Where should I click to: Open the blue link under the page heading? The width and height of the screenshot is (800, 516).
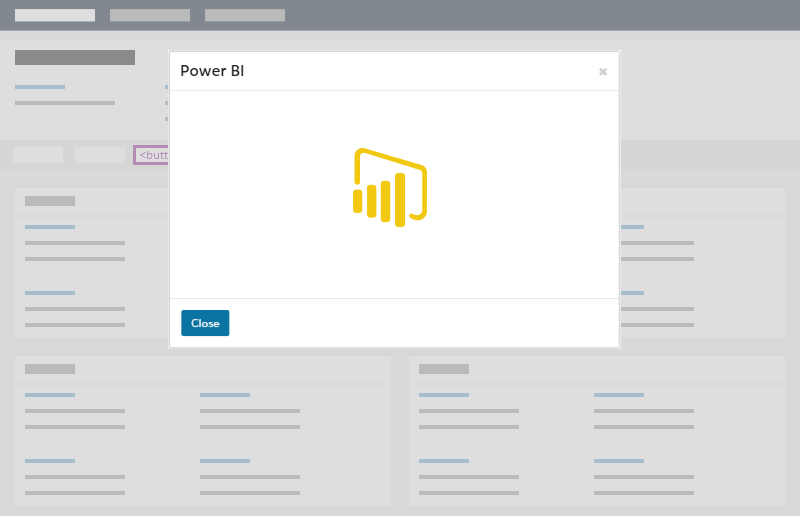(x=40, y=87)
